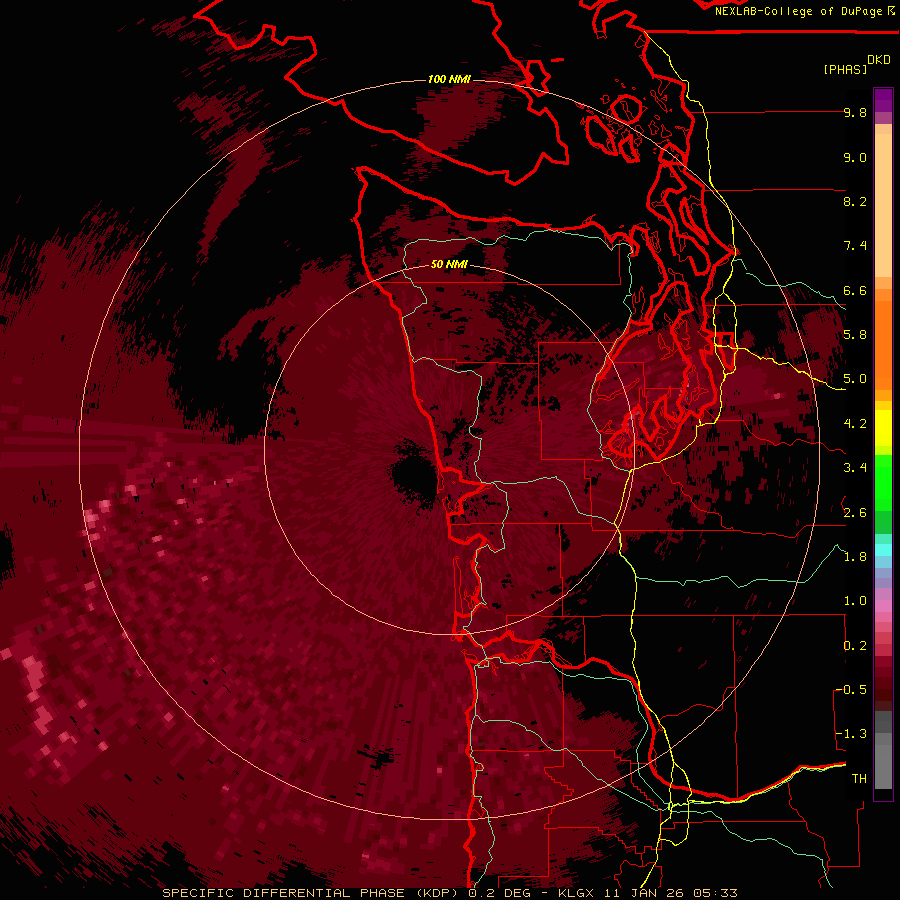Click the 3.4 value on the color scale
This screenshot has width=900, height=900.
(x=855, y=468)
